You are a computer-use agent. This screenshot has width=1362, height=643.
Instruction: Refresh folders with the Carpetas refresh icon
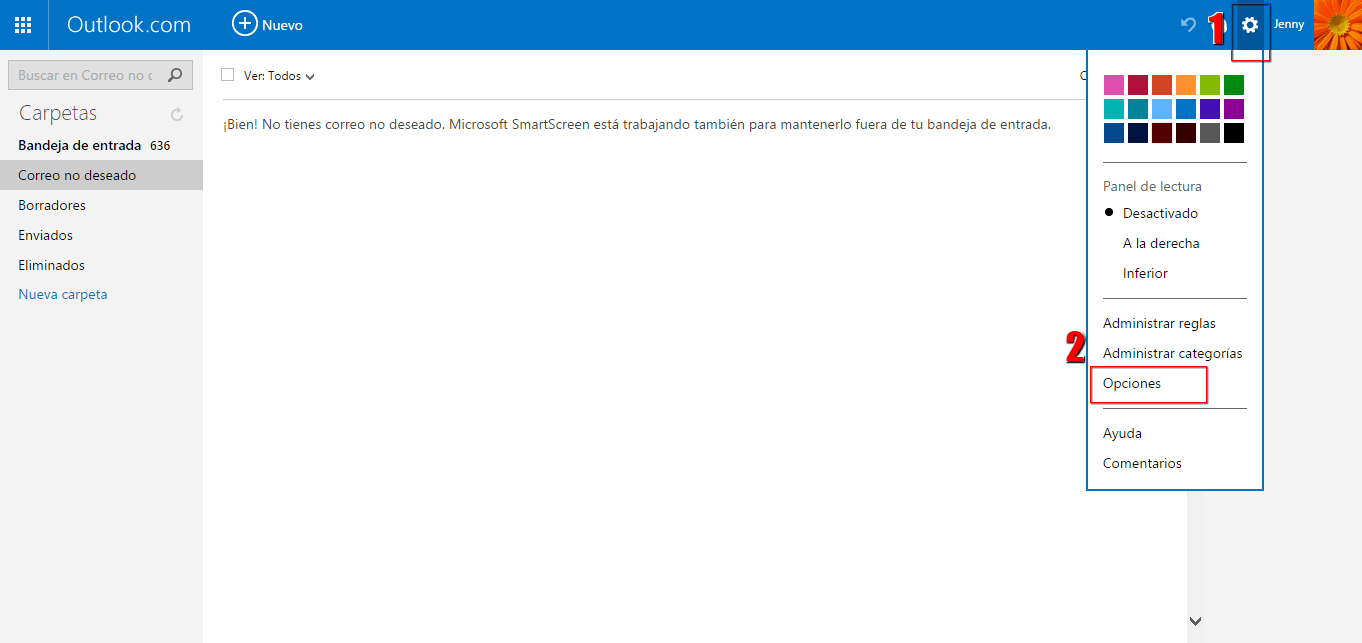[177, 114]
